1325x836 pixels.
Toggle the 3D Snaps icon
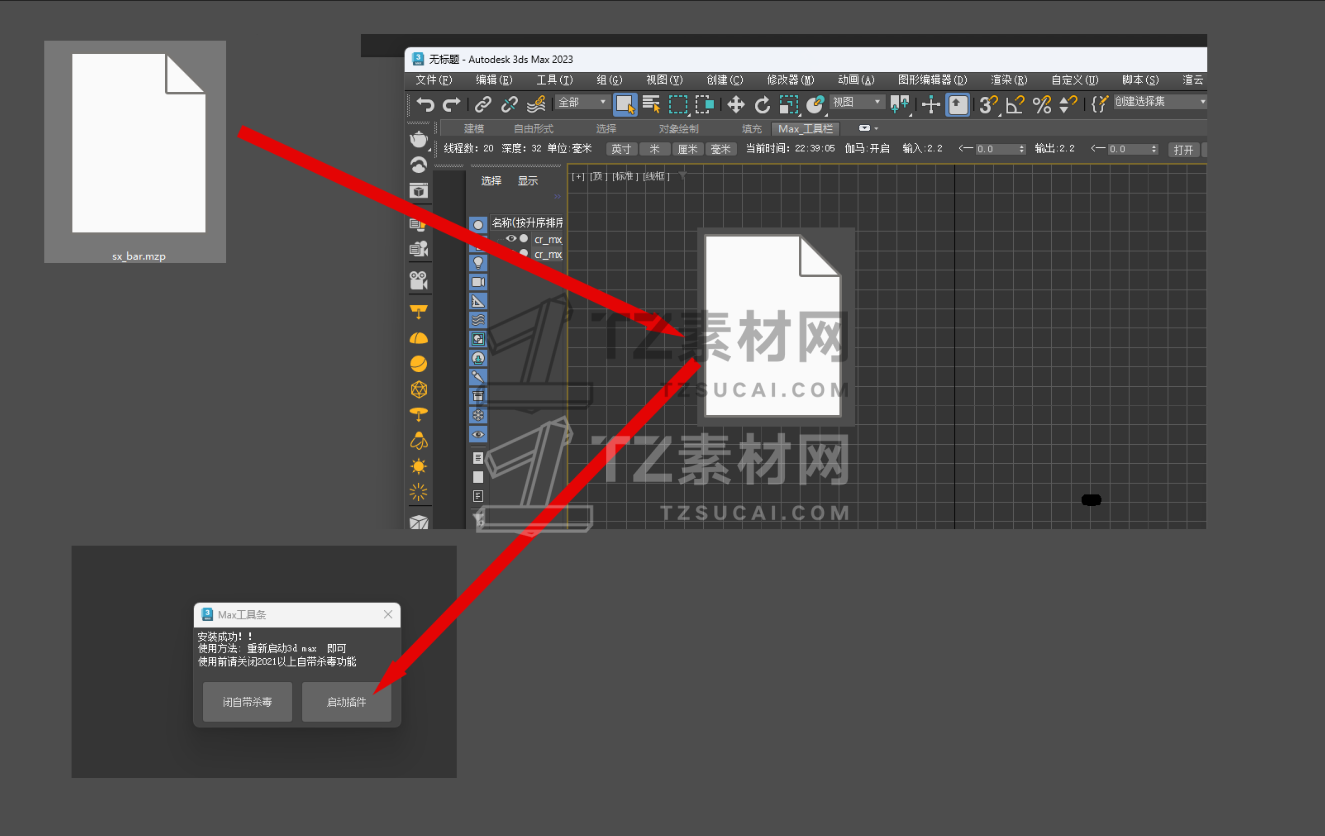989,104
